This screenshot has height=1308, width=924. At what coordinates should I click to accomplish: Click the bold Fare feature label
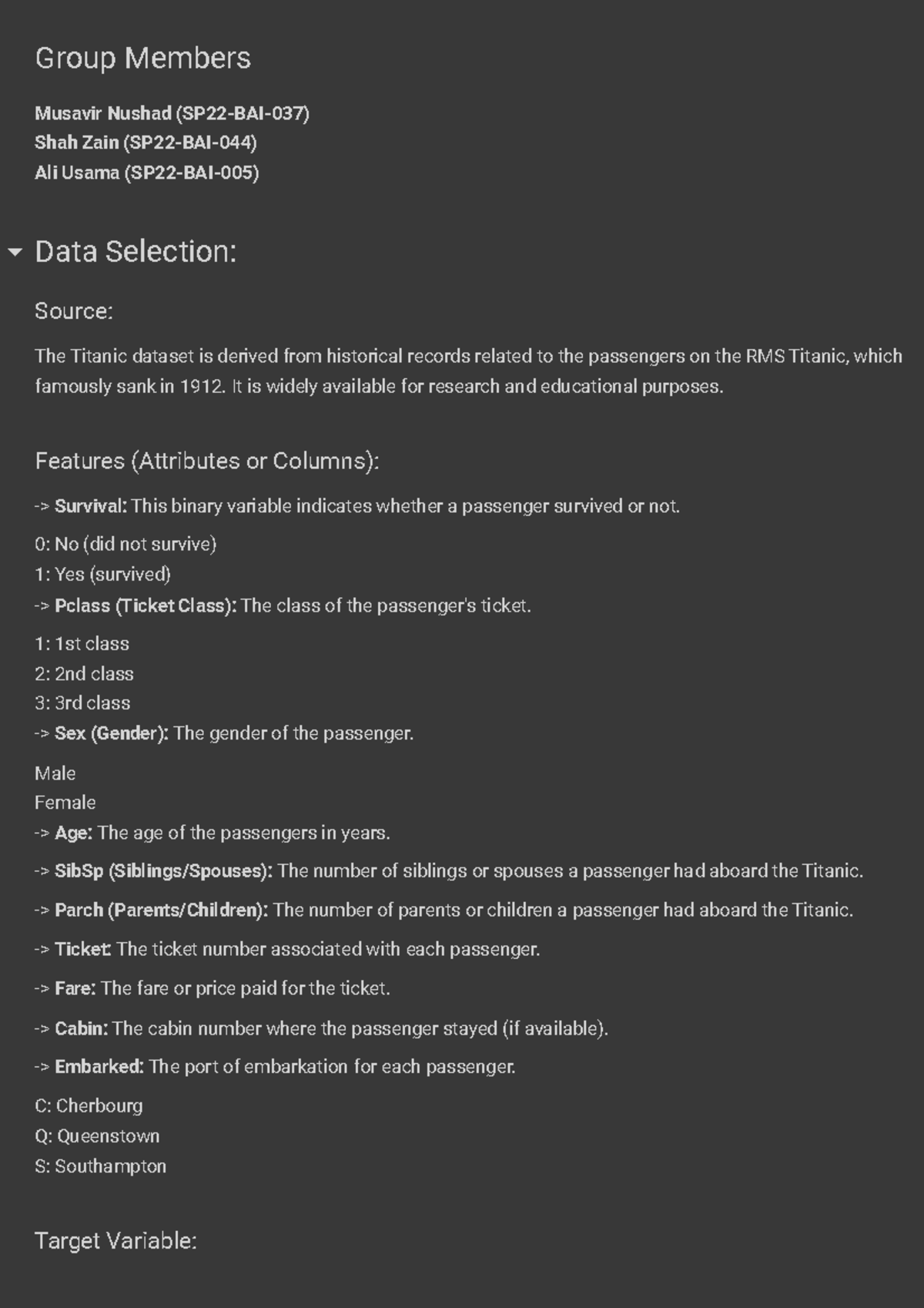[x=75, y=988]
